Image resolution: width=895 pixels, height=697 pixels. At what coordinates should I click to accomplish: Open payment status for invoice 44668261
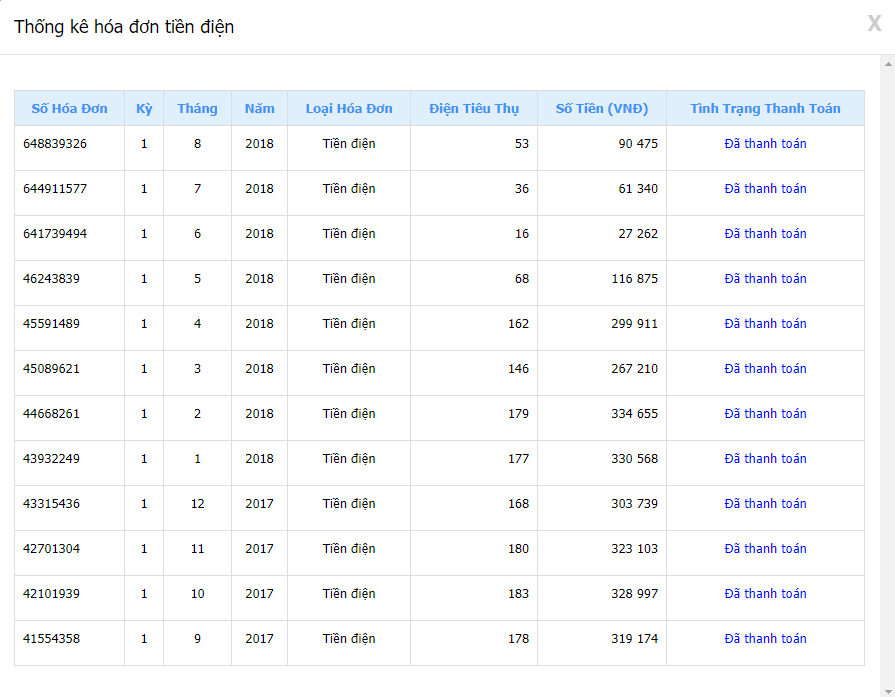[765, 414]
